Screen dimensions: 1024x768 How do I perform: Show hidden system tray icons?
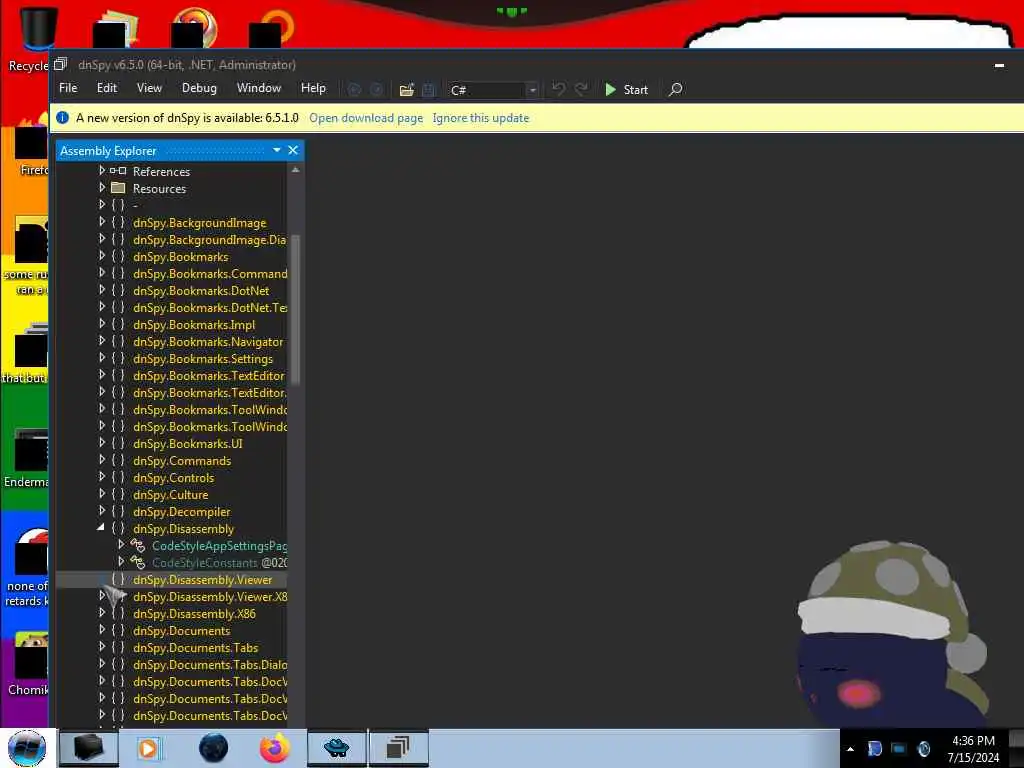[850, 748]
